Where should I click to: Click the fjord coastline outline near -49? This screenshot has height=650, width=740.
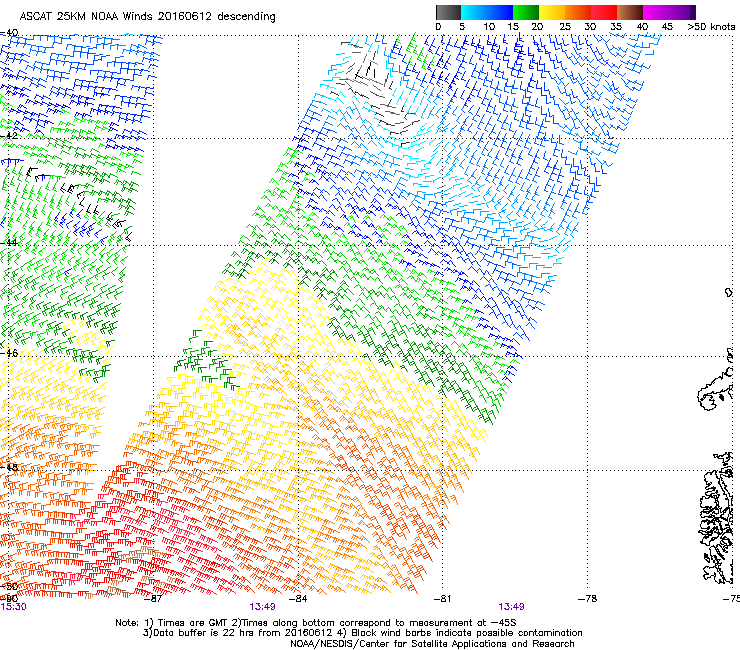pos(717,517)
